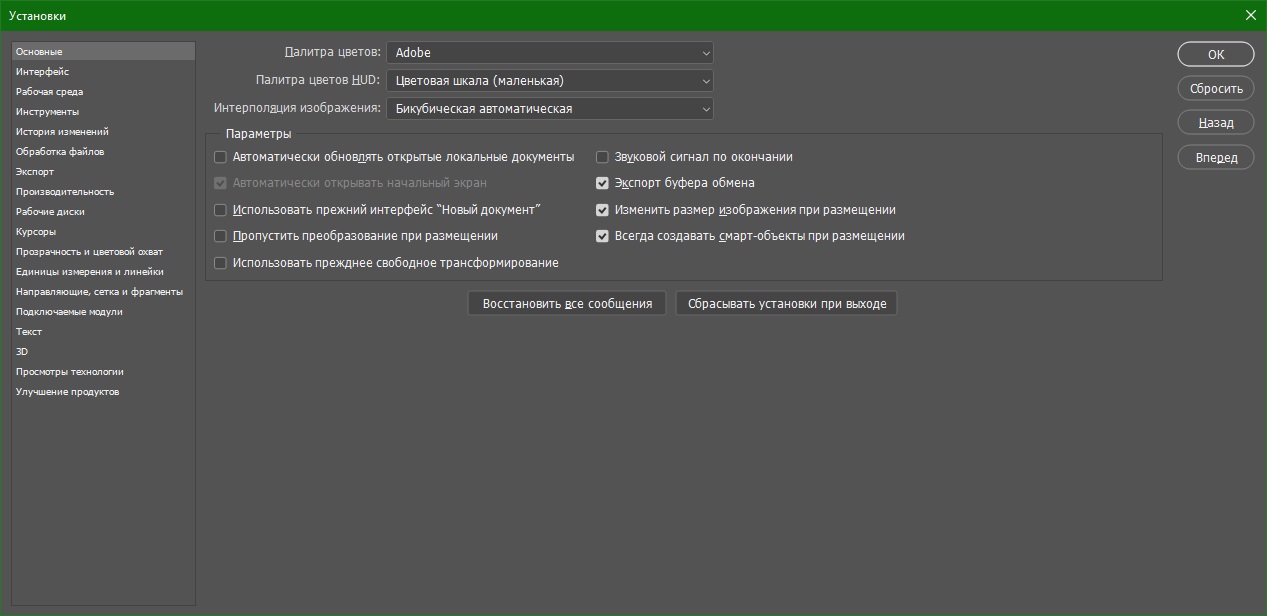
Task: Enable Использовать прежнее свободное трансформирование
Action: (221, 263)
